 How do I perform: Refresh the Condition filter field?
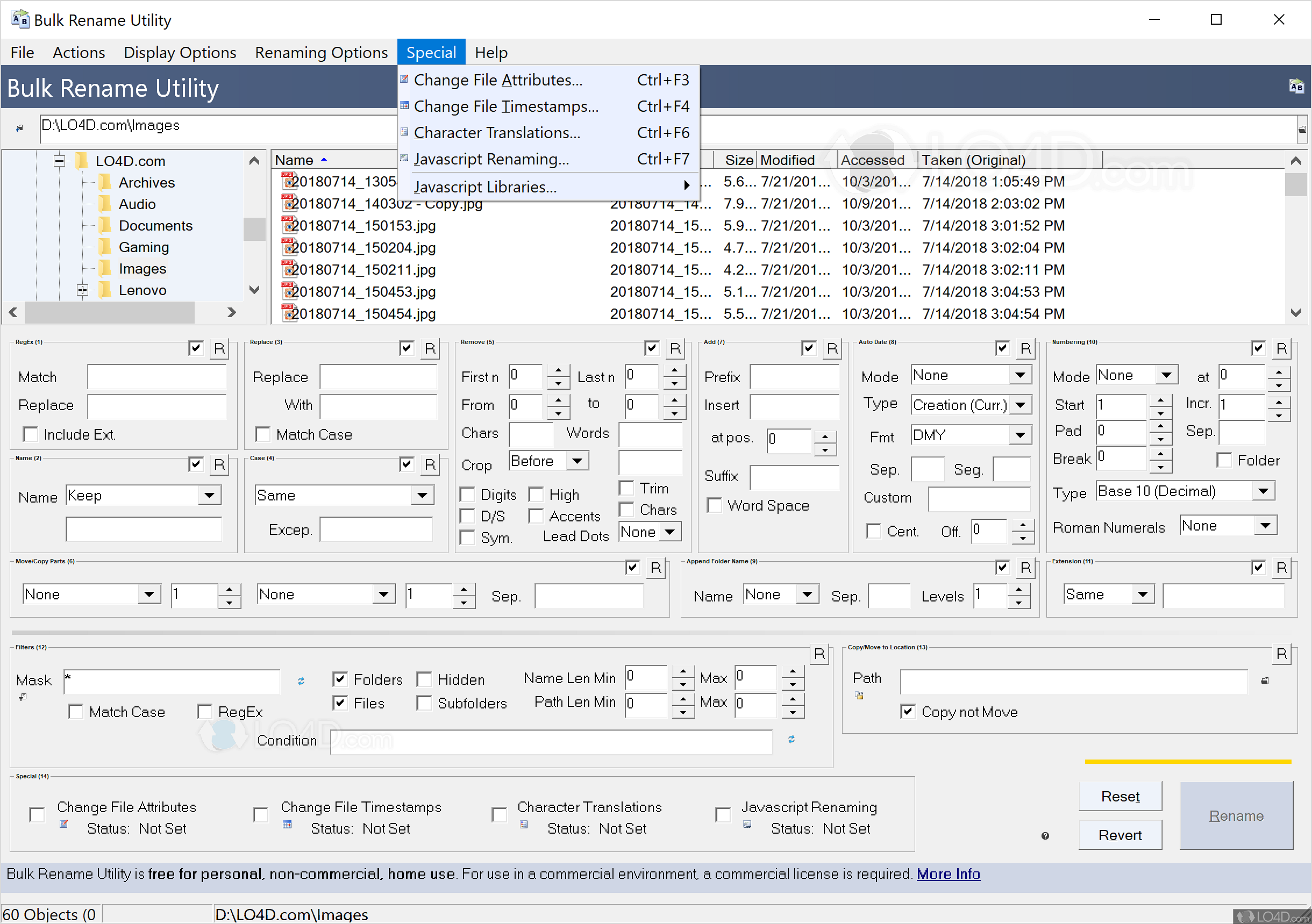[x=792, y=740]
